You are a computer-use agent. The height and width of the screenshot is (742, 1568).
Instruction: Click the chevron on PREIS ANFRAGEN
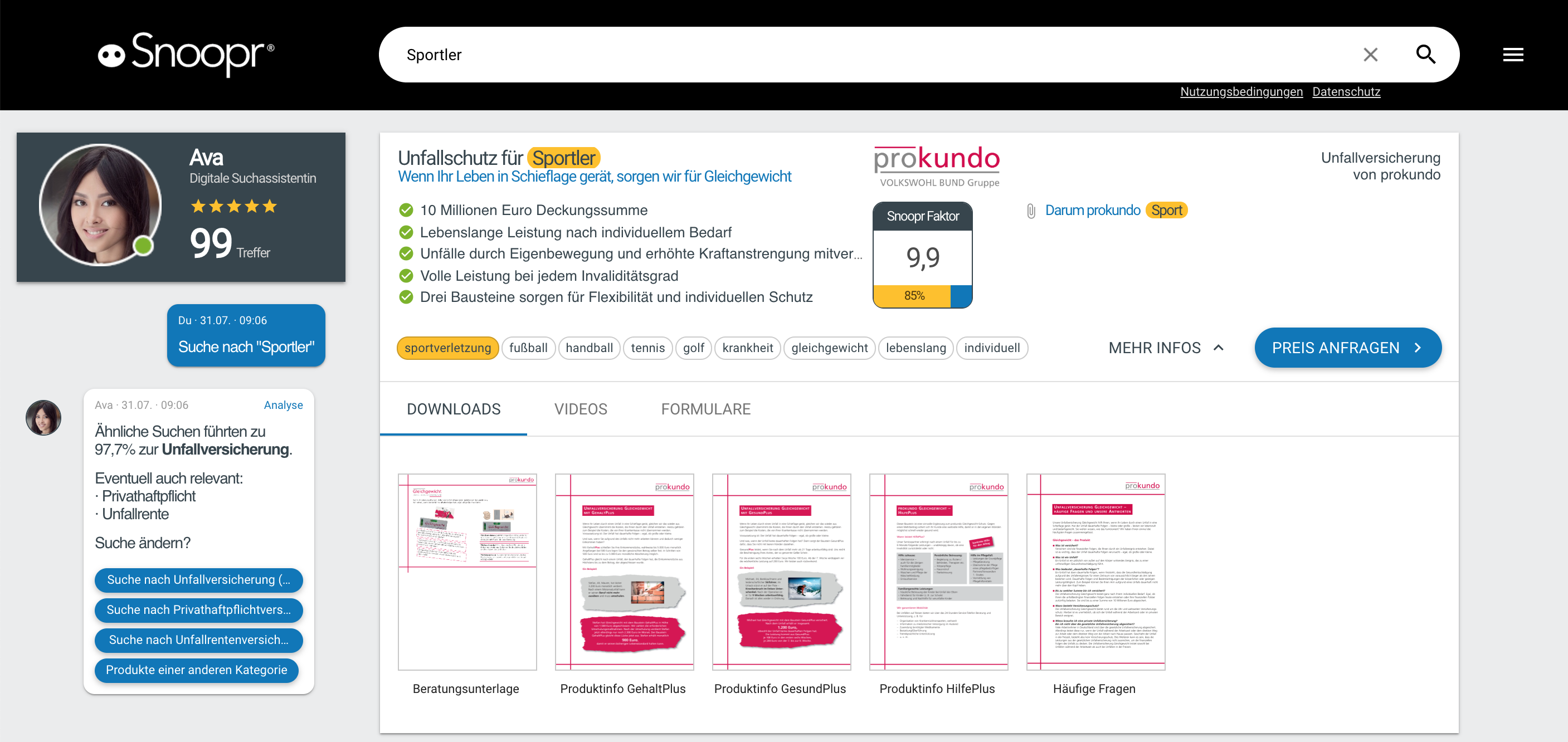[x=1418, y=348]
